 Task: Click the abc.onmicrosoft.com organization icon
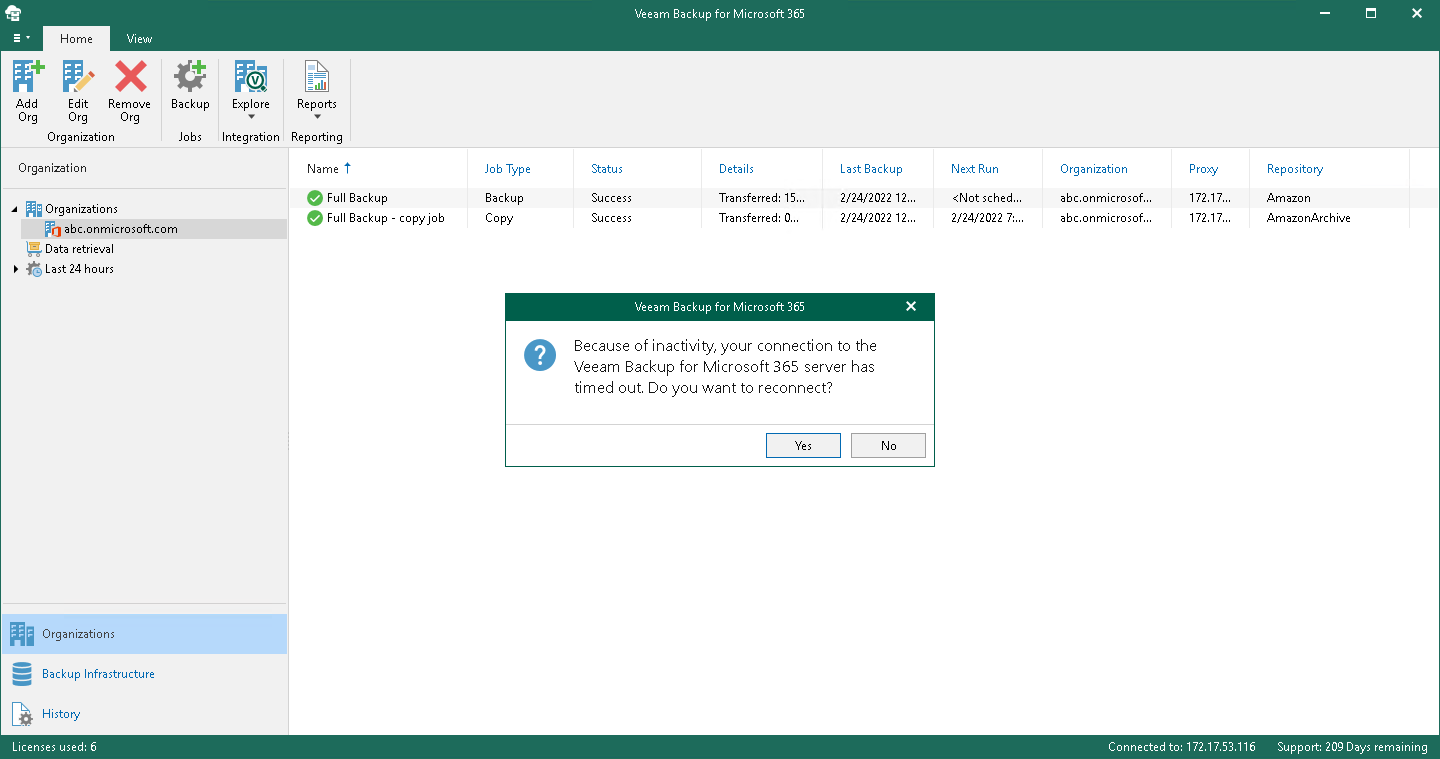pyautogui.click(x=53, y=229)
